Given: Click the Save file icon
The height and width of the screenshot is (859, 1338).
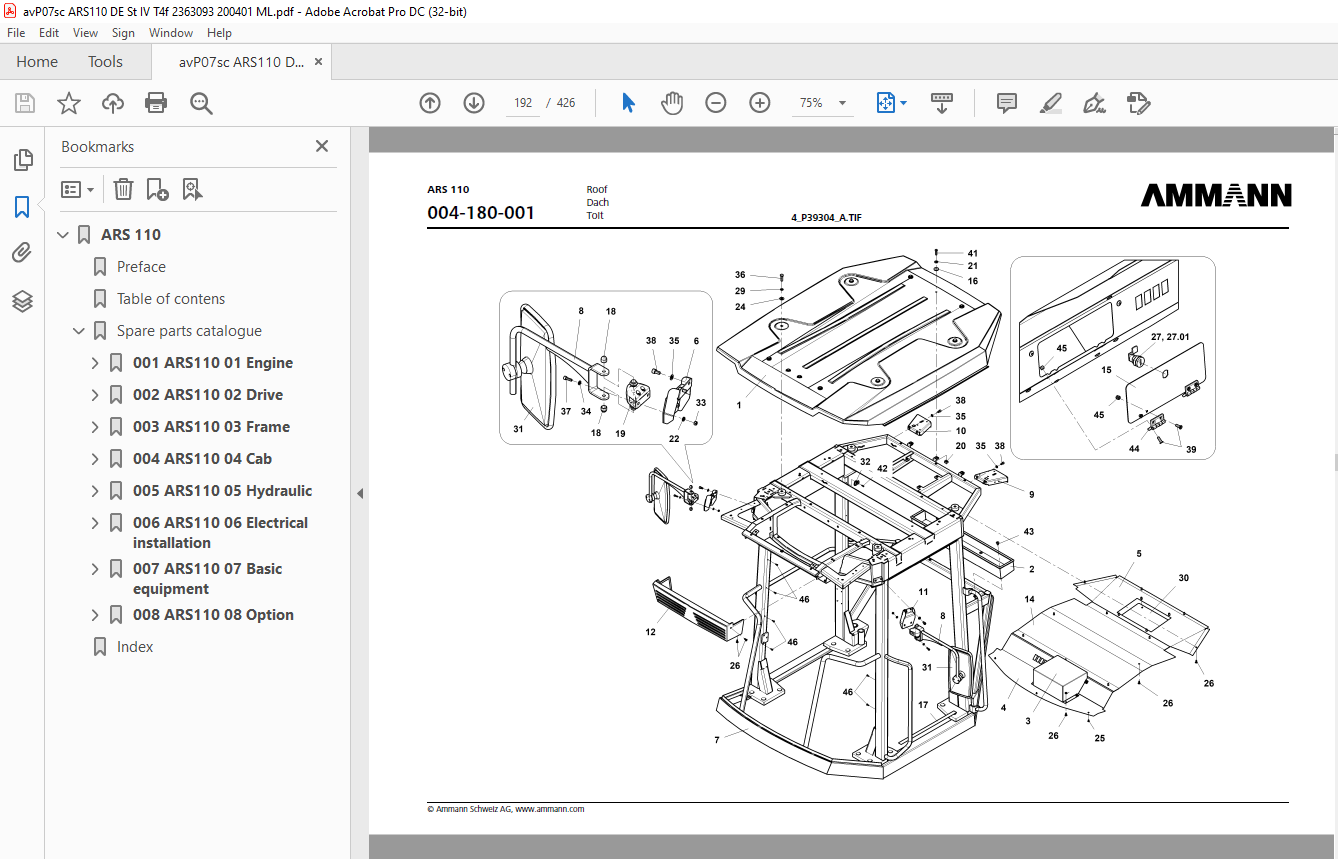Looking at the screenshot, I should pyautogui.click(x=25, y=103).
